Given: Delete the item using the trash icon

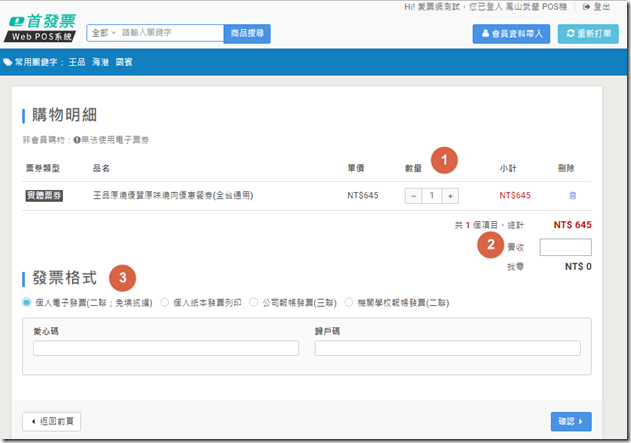Looking at the screenshot, I should [x=573, y=196].
